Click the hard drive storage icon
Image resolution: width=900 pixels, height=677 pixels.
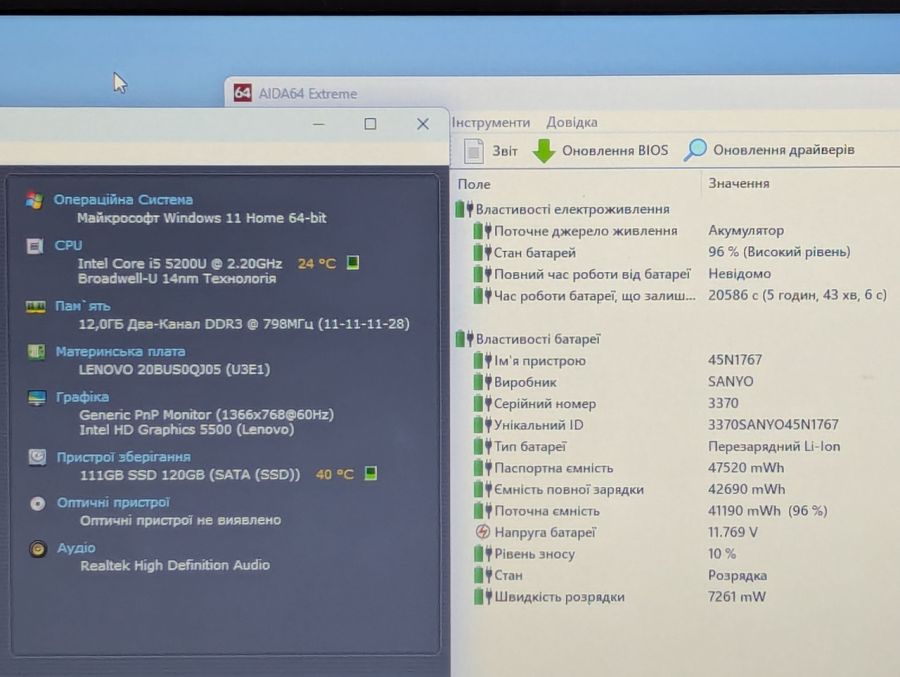click(37, 457)
